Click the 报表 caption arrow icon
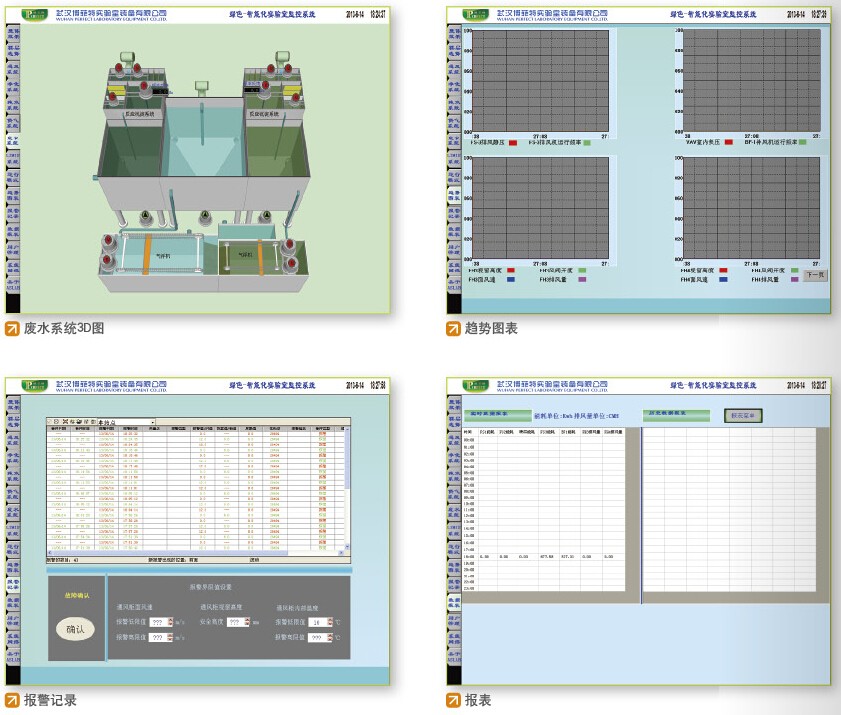 tap(453, 700)
